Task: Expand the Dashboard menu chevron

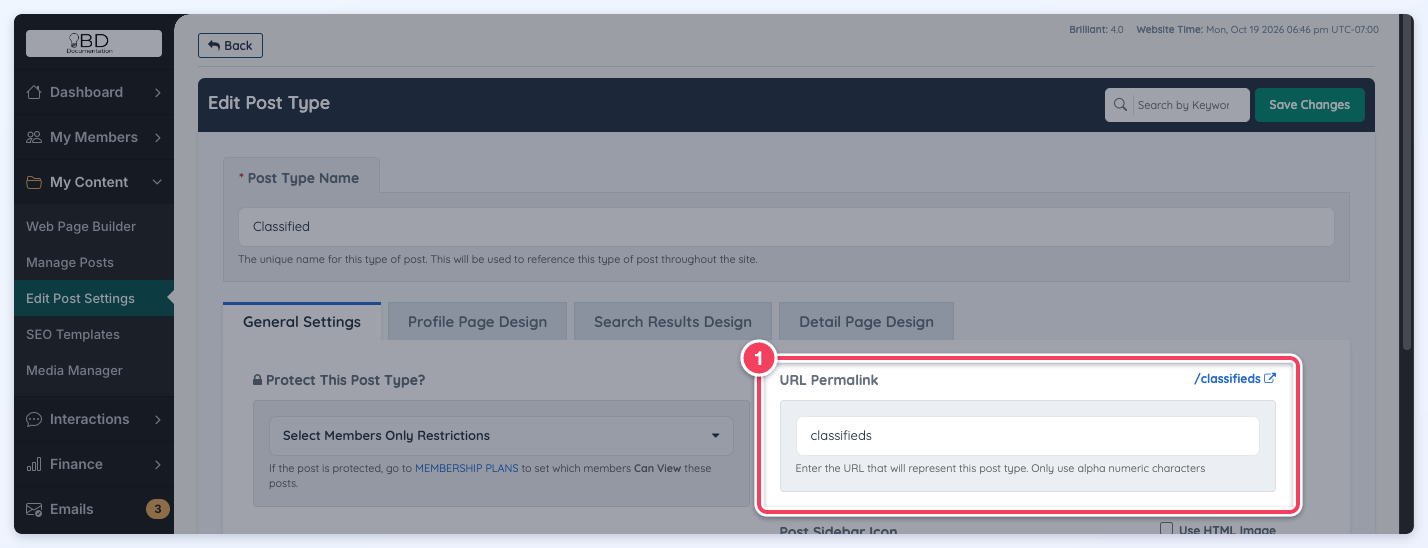Action: [x=158, y=92]
